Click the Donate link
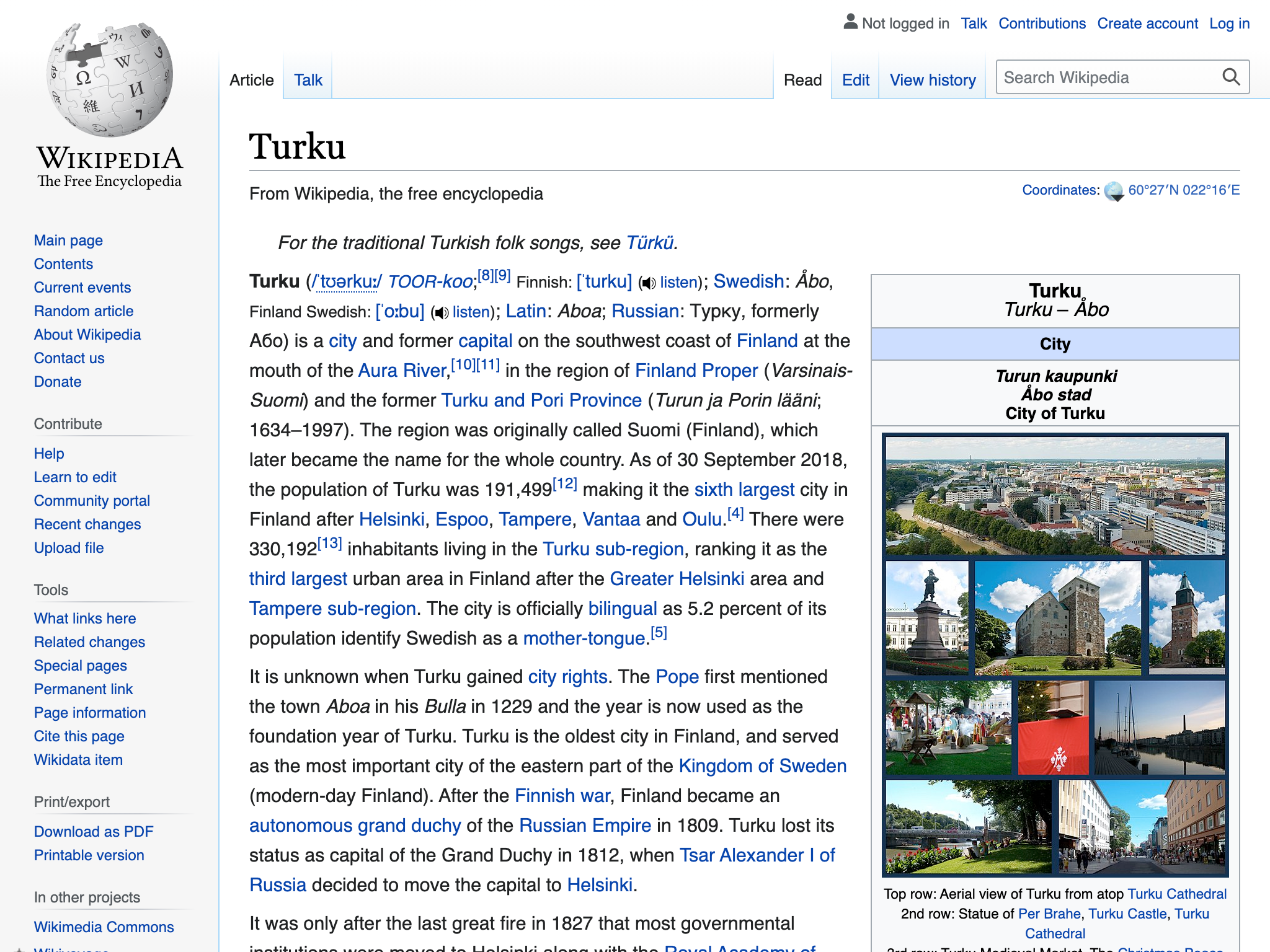 (x=58, y=382)
